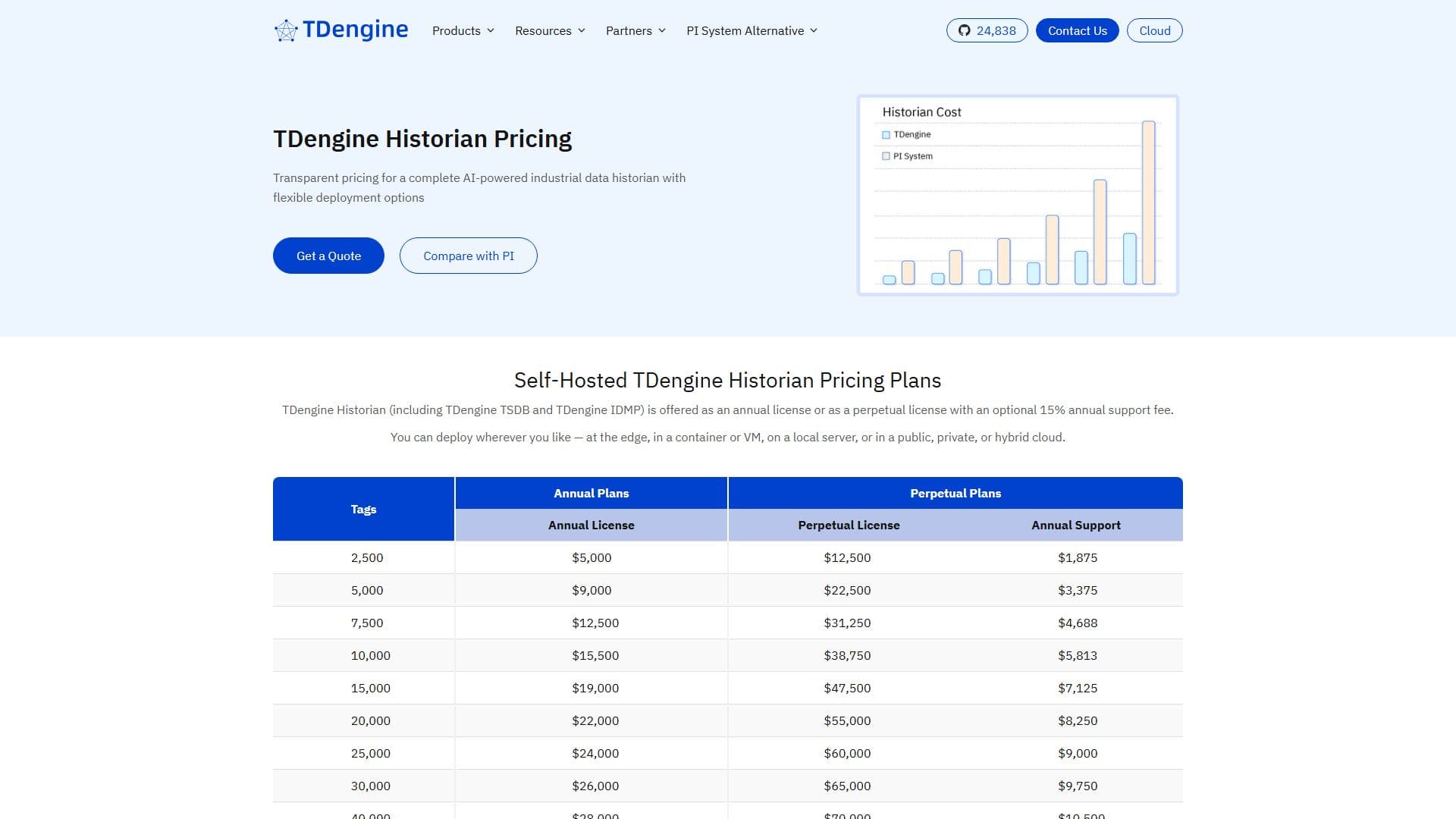Go to the Cloud link
The width and height of the screenshot is (1456, 819).
point(1154,30)
